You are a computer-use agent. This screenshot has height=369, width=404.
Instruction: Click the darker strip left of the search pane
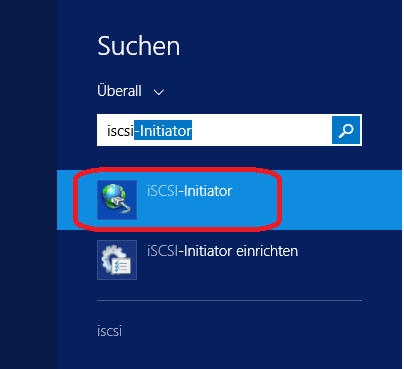[28, 184]
